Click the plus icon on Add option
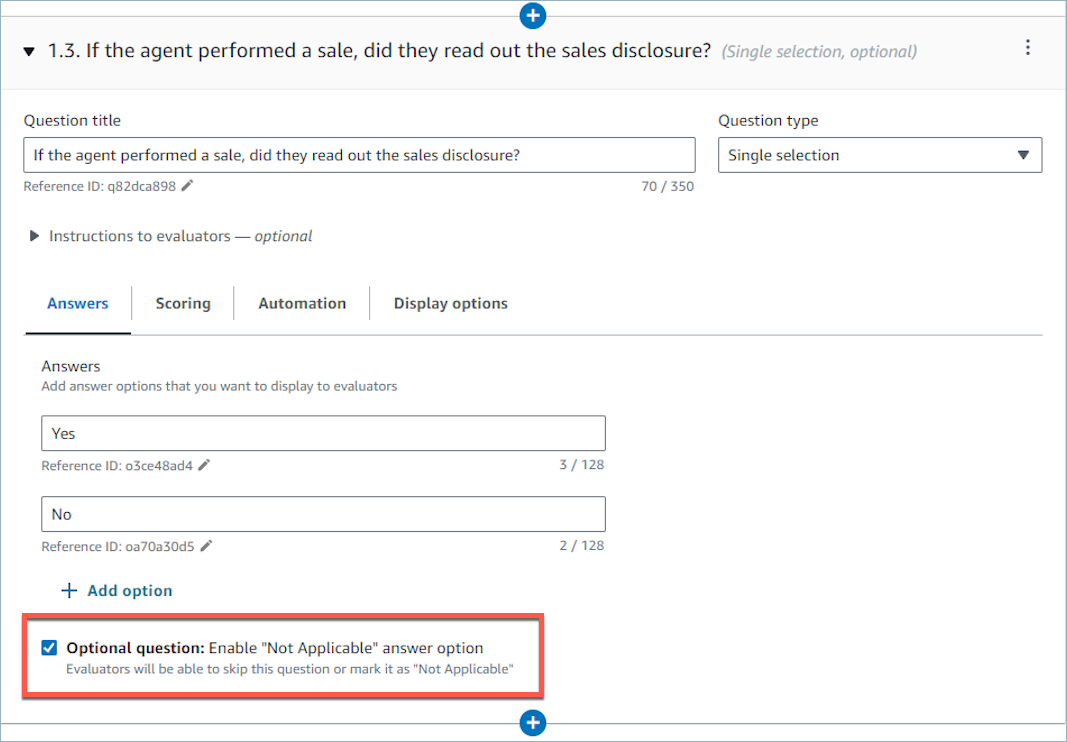 click(x=68, y=590)
